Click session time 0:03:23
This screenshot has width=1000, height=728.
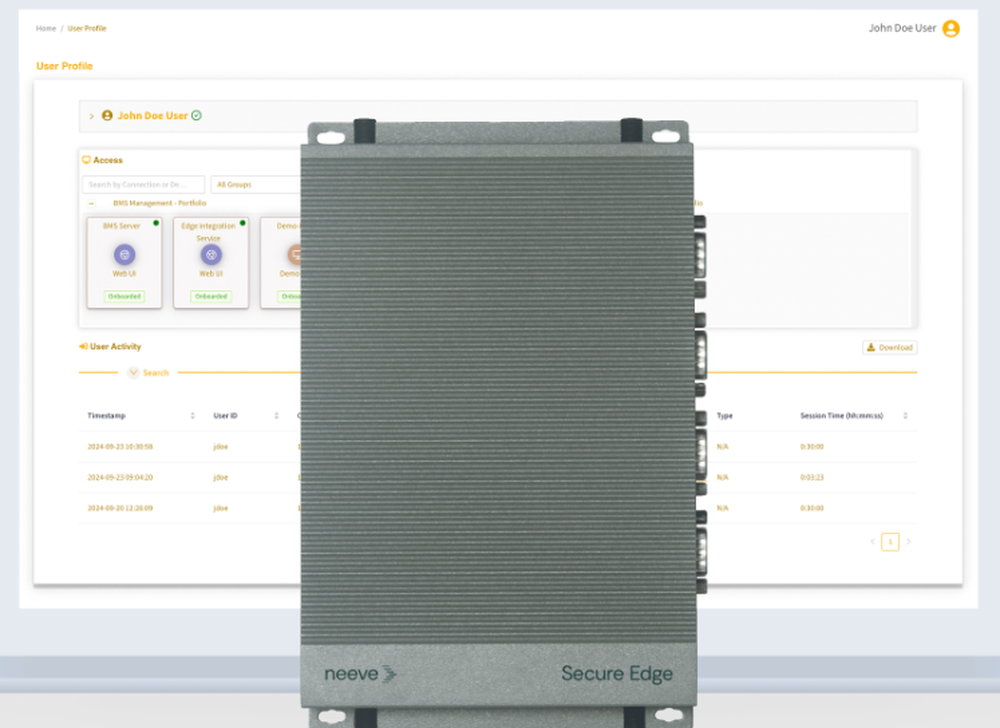[812, 477]
